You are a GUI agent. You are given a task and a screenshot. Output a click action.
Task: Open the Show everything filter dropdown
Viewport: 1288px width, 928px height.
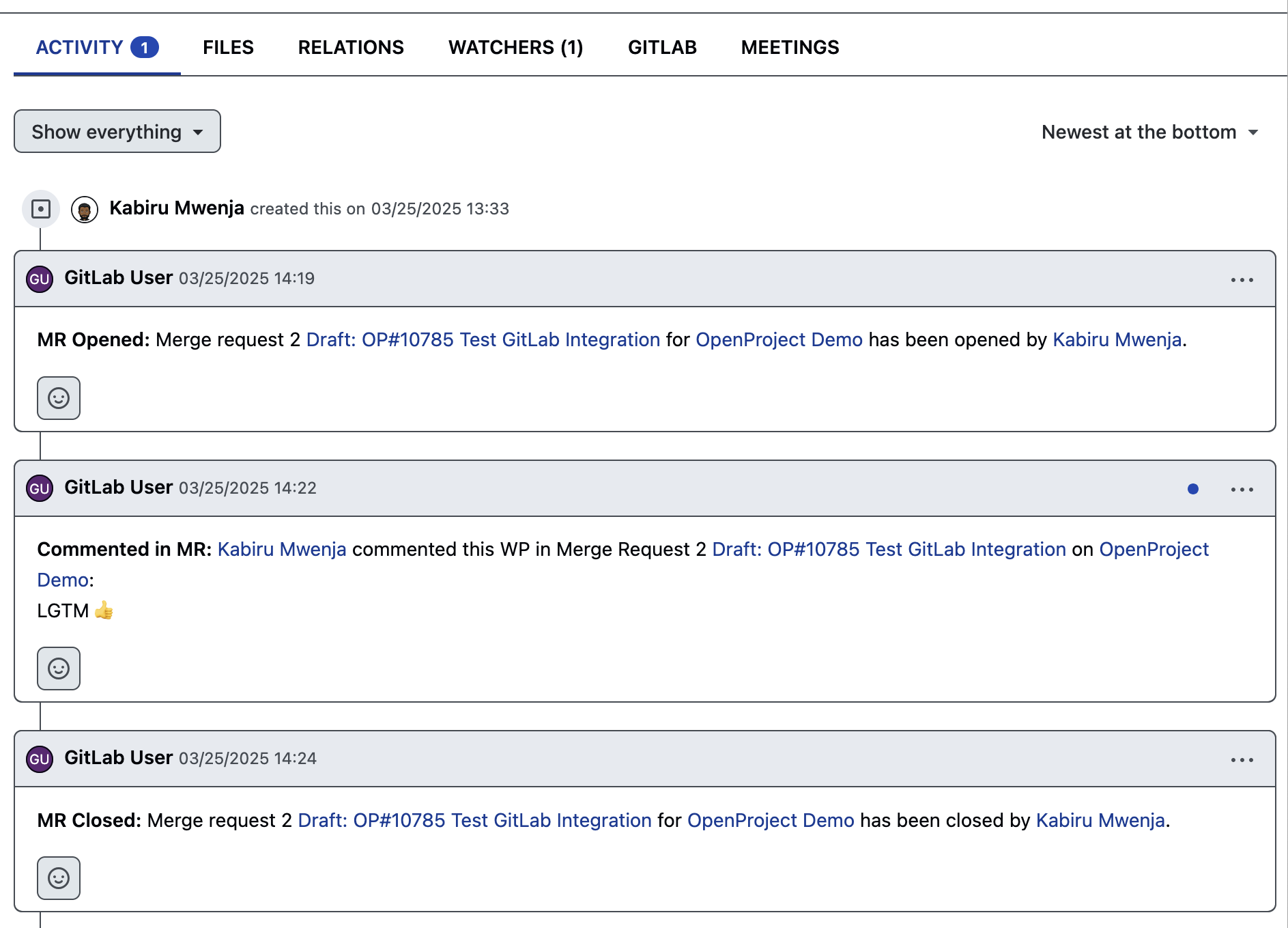coord(117,132)
